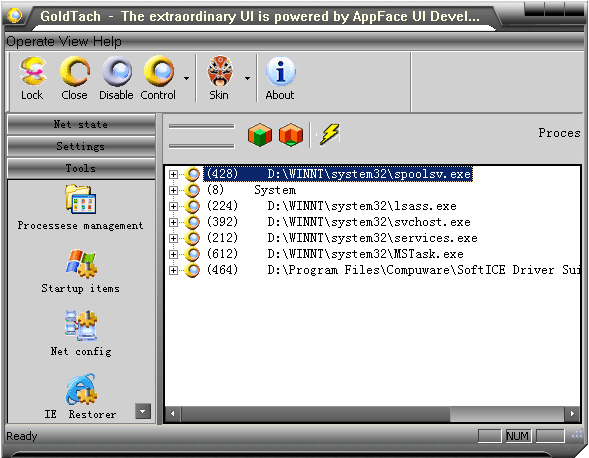Click the sidebar scroll-down arrow button
Image resolution: width=589 pixels, height=458 pixels.
coord(143,411)
